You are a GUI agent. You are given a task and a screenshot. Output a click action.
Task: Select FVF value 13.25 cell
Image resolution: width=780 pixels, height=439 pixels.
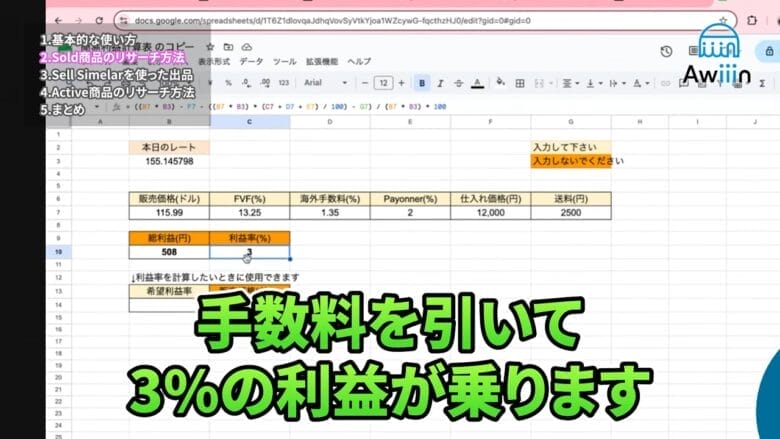coord(249,213)
